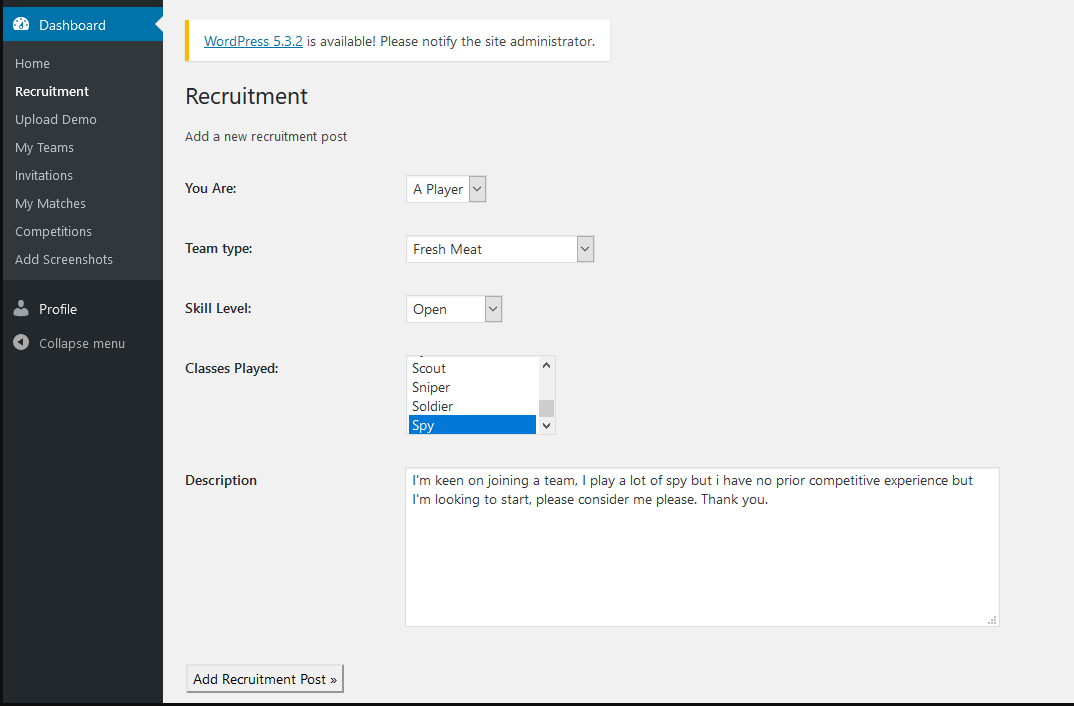Open Home in the sidebar
Screen dimensions: 1074x706
[32, 63]
